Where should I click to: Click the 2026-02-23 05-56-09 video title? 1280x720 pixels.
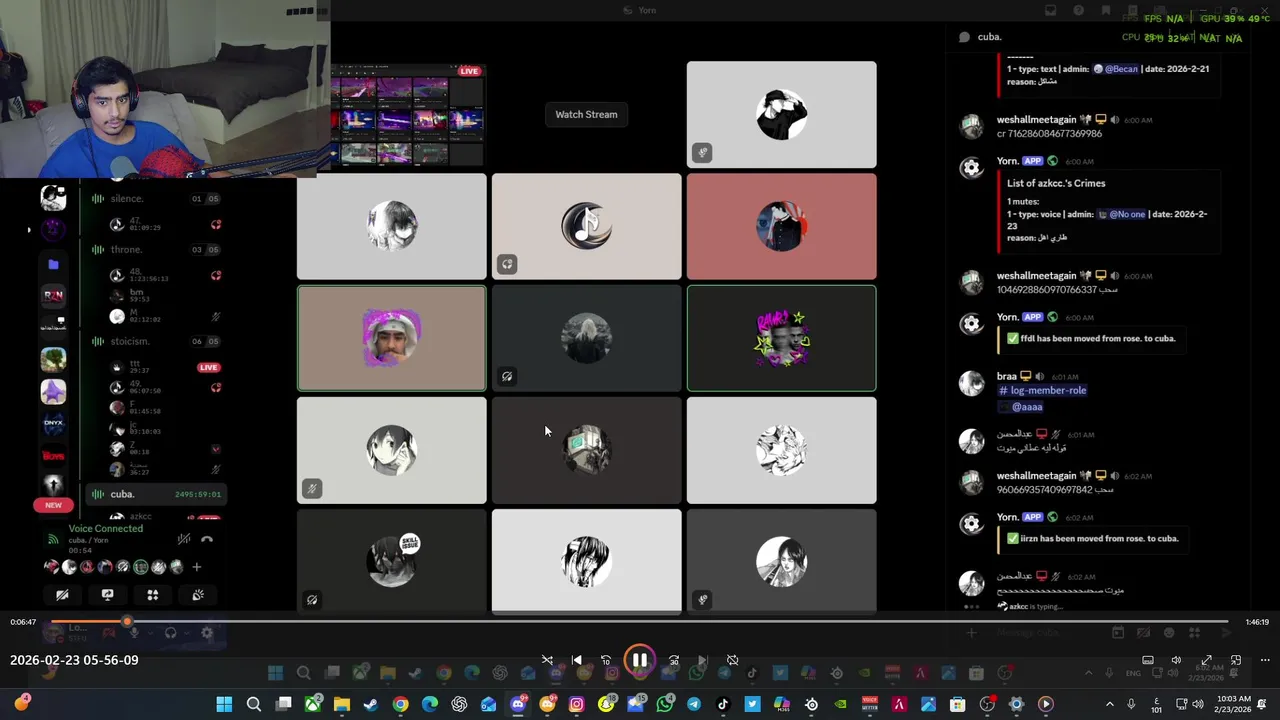74,660
